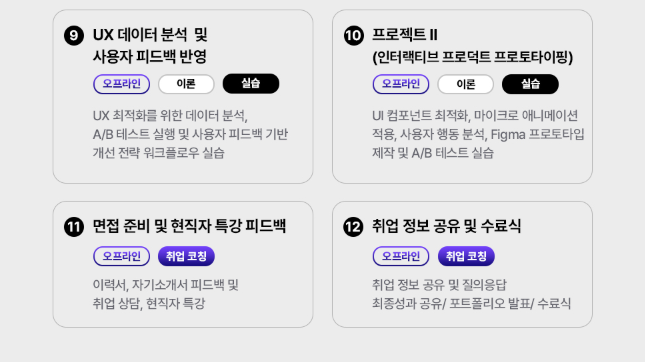Select 이론 tag in 프로젝트 II card
The height and width of the screenshot is (362, 645).
tap(466, 84)
